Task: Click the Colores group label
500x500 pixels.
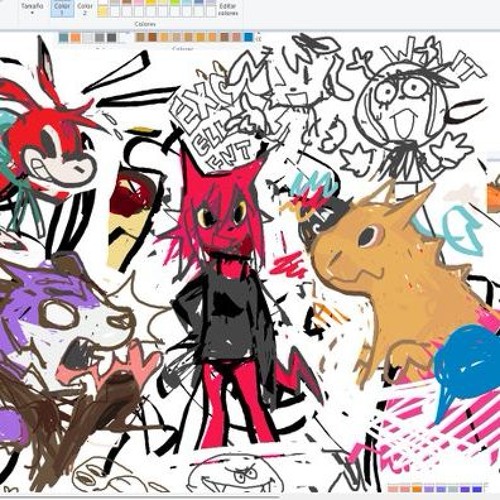Action: 145,24
